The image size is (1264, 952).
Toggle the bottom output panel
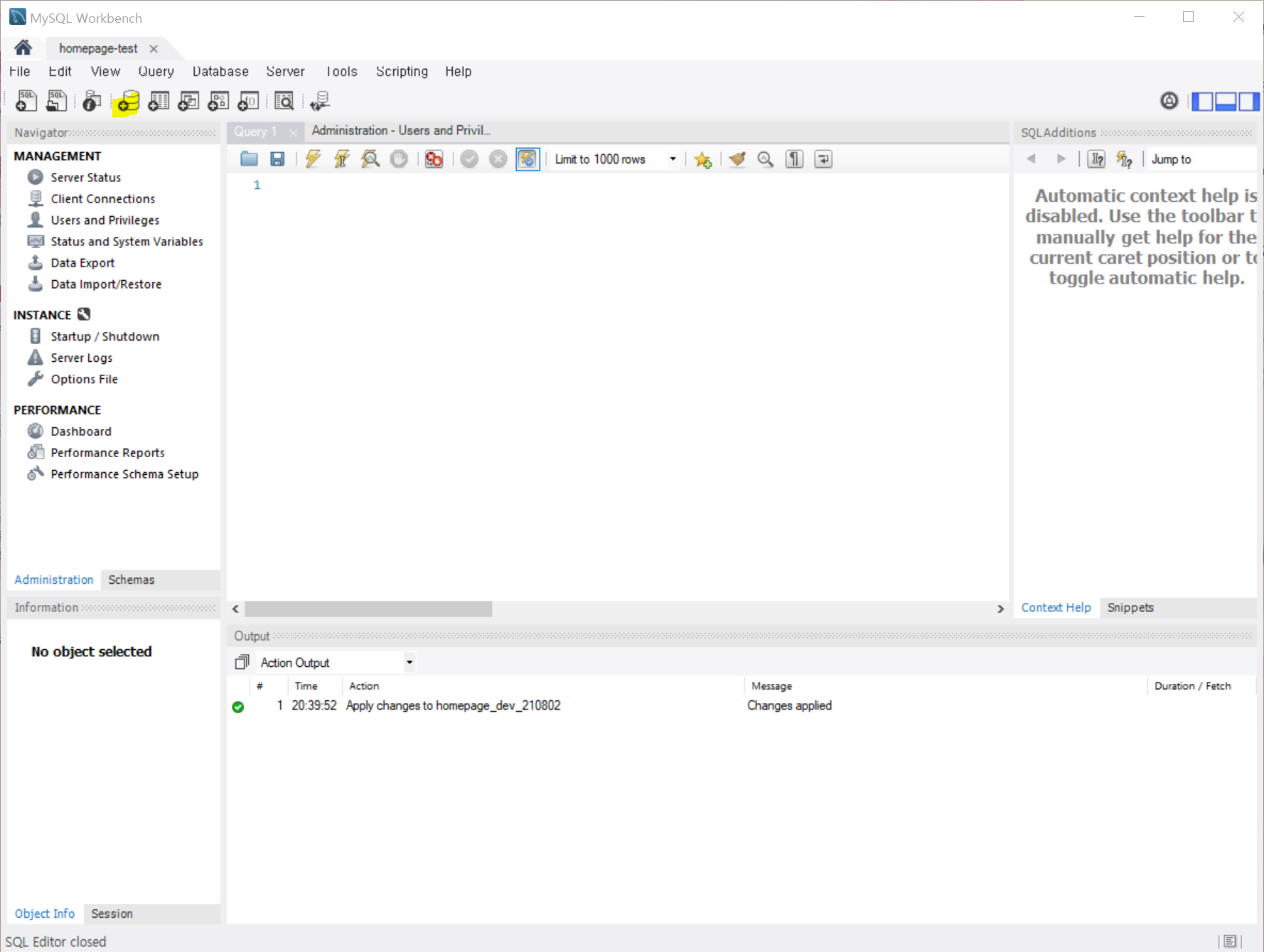click(1226, 102)
